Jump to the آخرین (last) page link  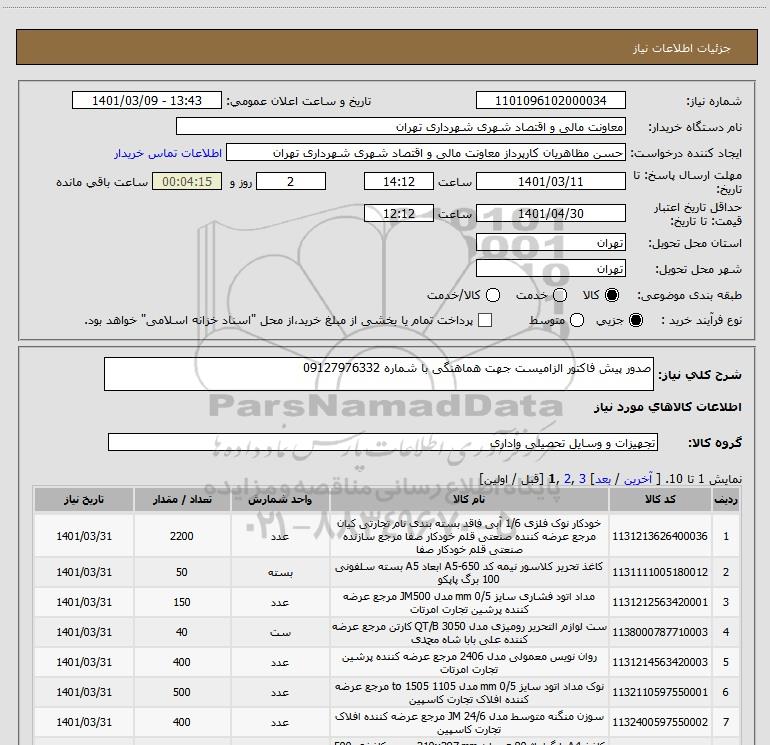638,479
